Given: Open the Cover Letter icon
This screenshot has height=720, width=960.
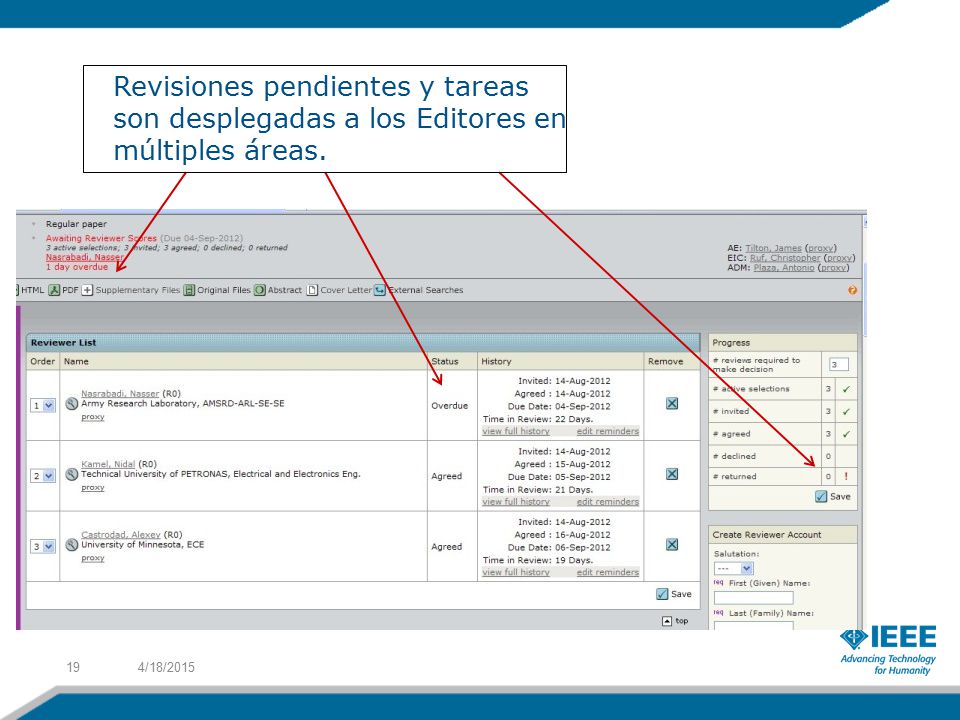Looking at the screenshot, I should coord(312,290).
